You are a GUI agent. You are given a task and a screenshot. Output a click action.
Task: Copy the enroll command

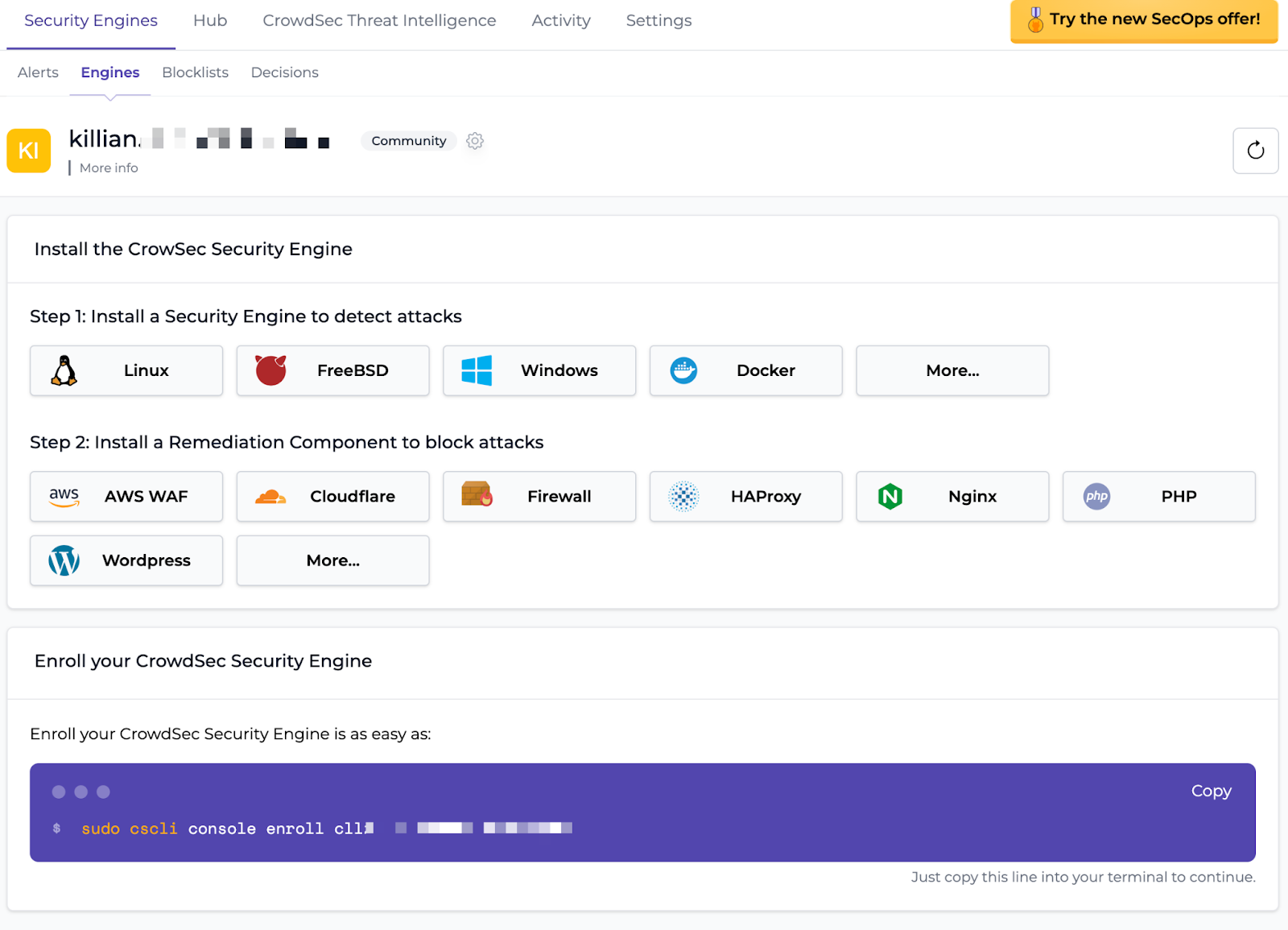click(x=1211, y=791)
